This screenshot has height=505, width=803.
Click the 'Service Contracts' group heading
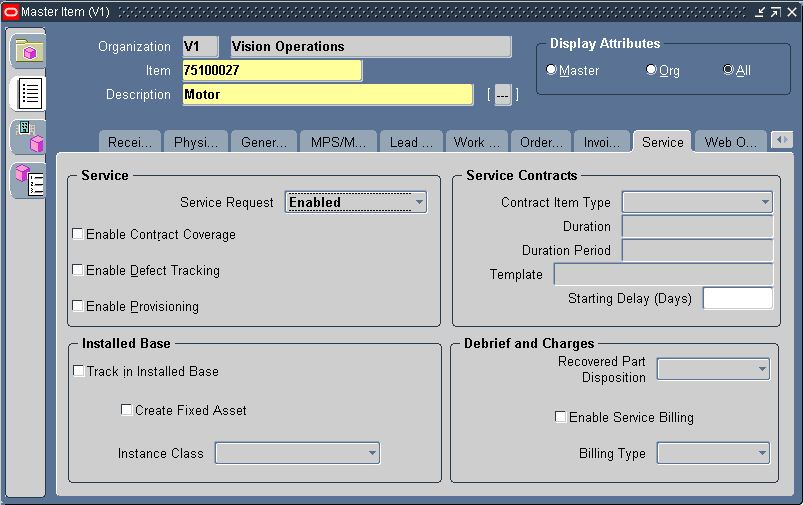pyautogui.click(x=521, y=176)
